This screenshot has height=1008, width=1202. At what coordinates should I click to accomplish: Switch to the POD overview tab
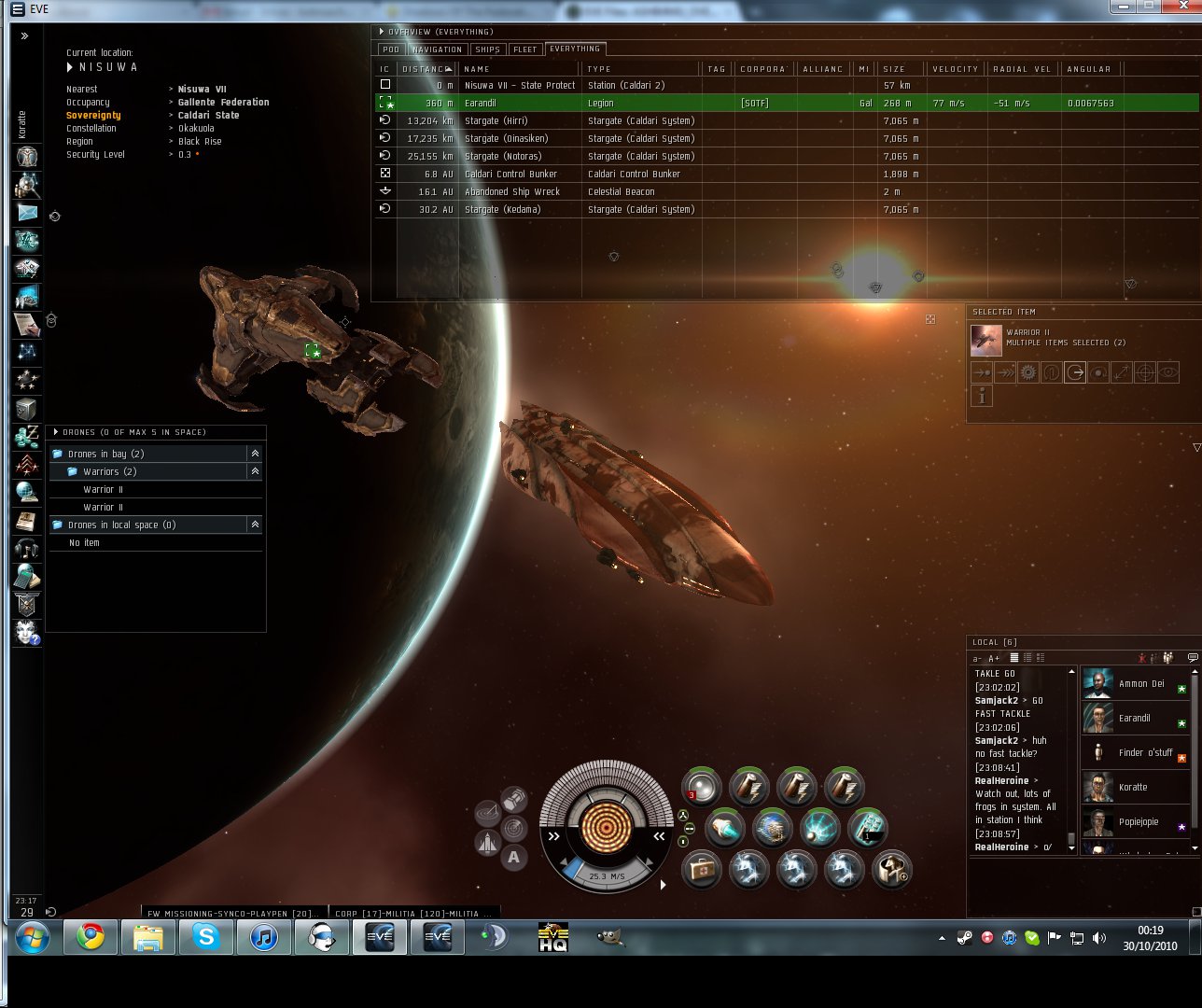[391, 49]
